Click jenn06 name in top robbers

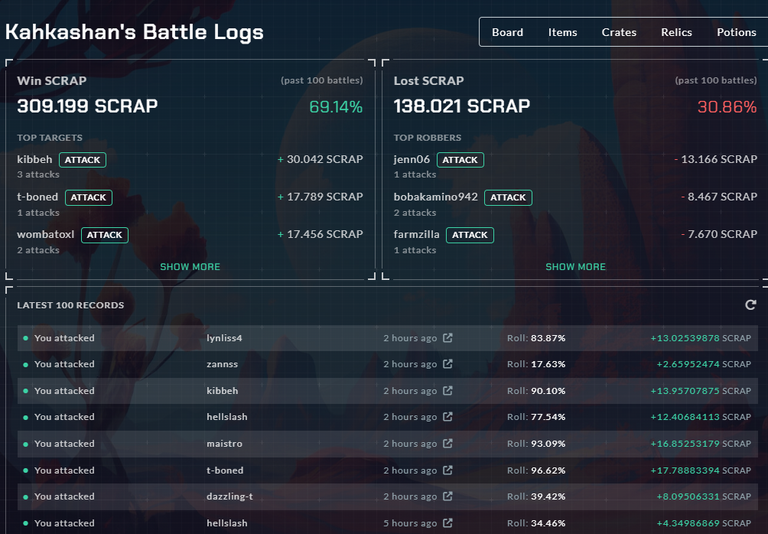(x=412, y=159)
